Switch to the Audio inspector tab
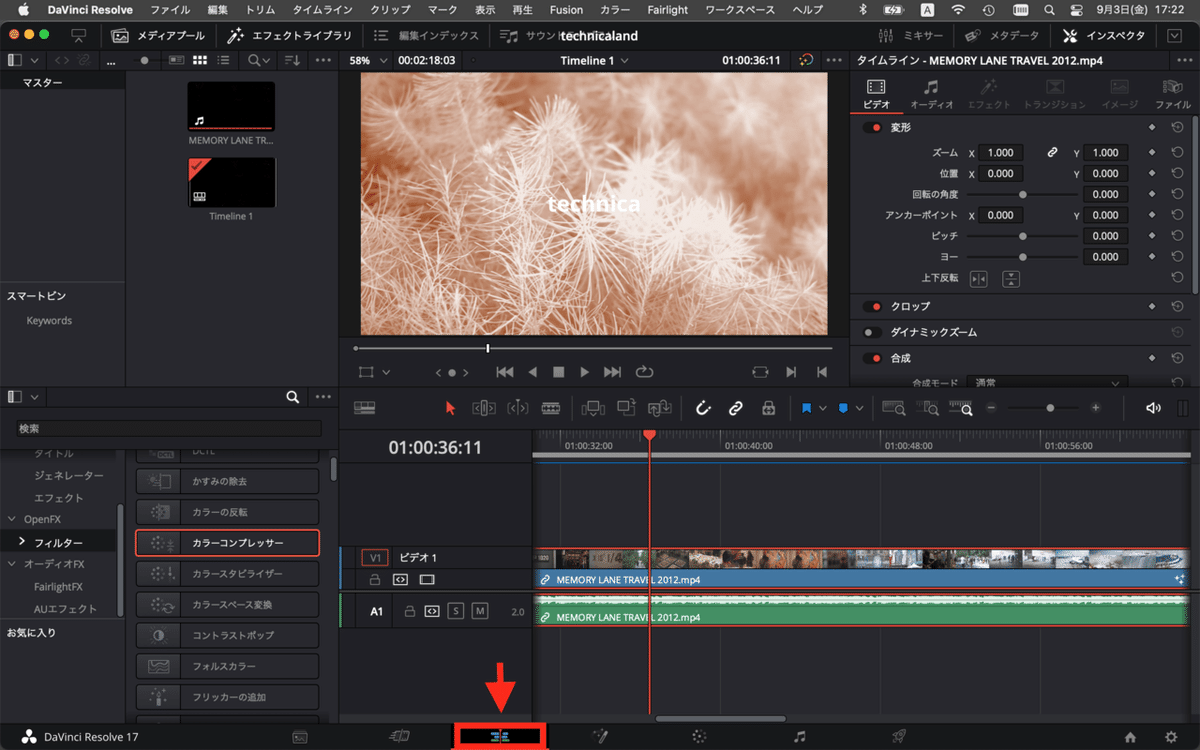Screen dimensions: 1200x750 931,93
